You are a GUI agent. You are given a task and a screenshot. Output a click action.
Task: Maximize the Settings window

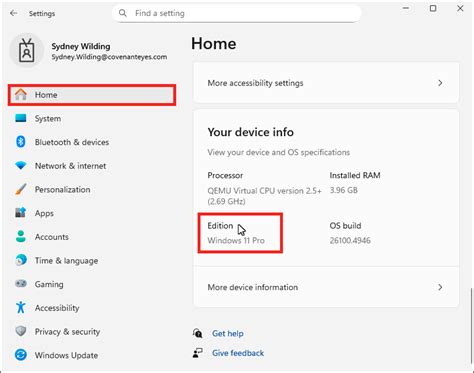[x=433, y=8]
